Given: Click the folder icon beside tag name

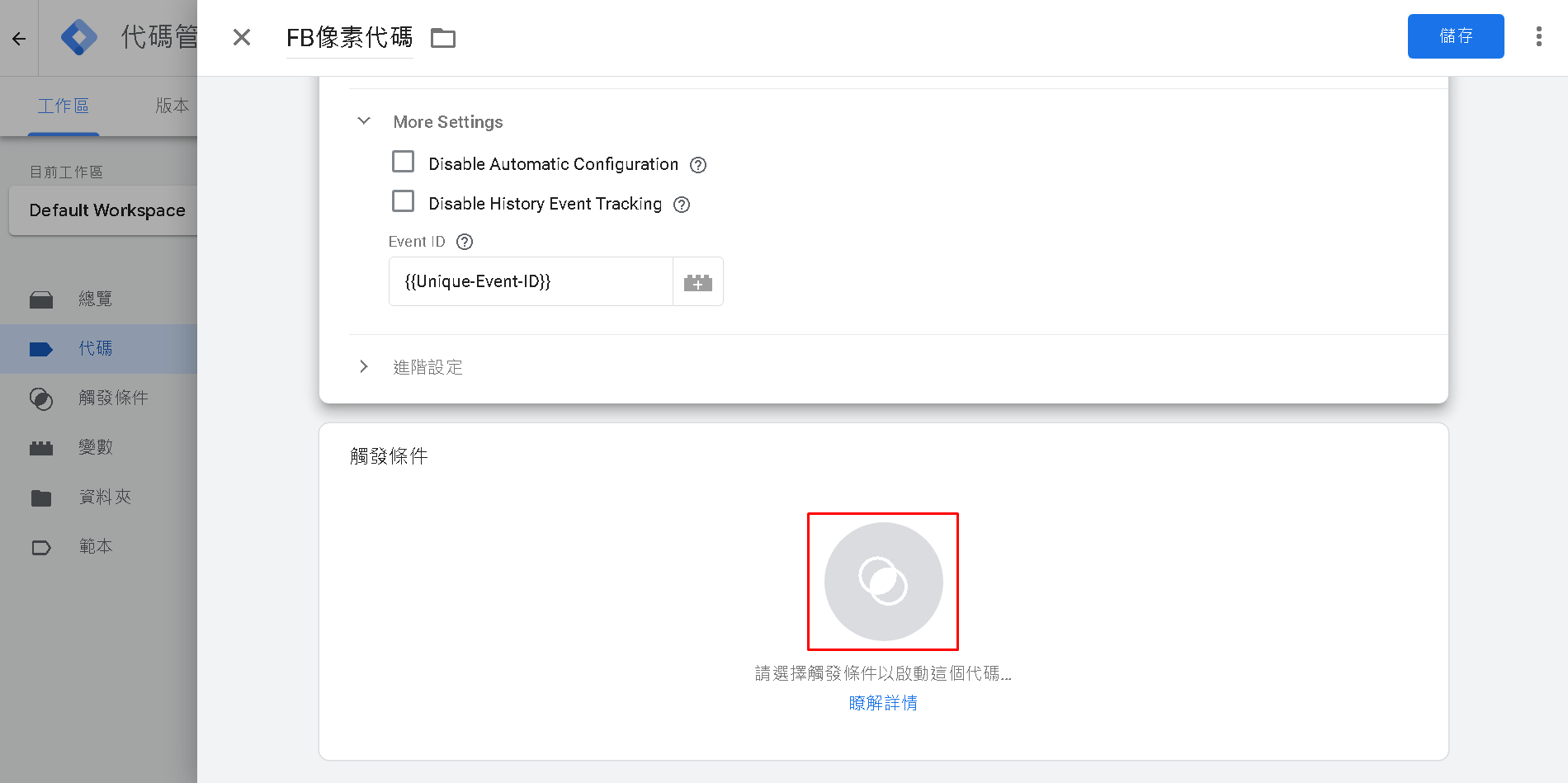Looking at the screenshot, I should tap(443, 38).
